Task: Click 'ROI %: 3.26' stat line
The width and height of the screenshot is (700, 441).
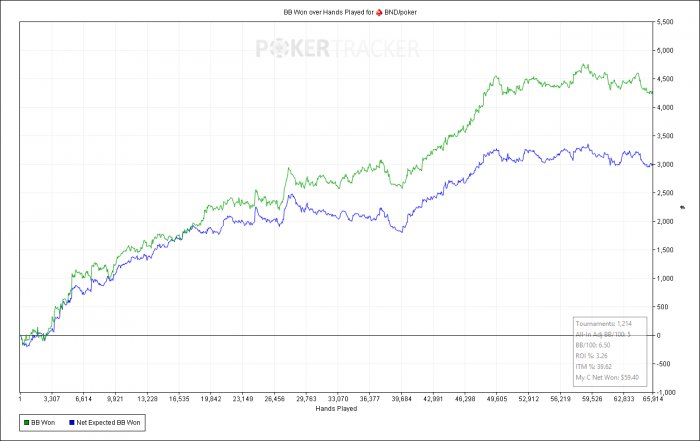Action: coord(592,356)
